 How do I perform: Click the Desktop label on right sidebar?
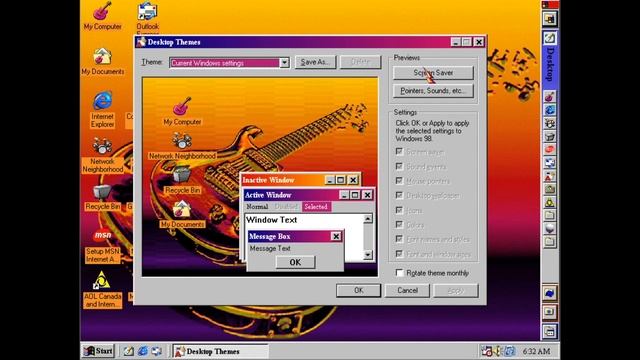pos(550,64)
